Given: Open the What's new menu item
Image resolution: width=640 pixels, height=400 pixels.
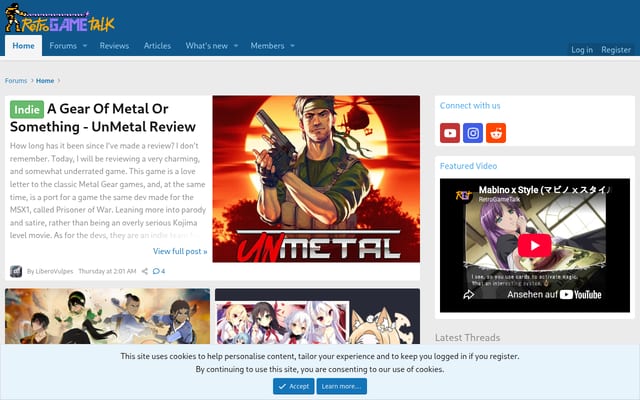Looking at the screenshot, I should pos(207,46).
